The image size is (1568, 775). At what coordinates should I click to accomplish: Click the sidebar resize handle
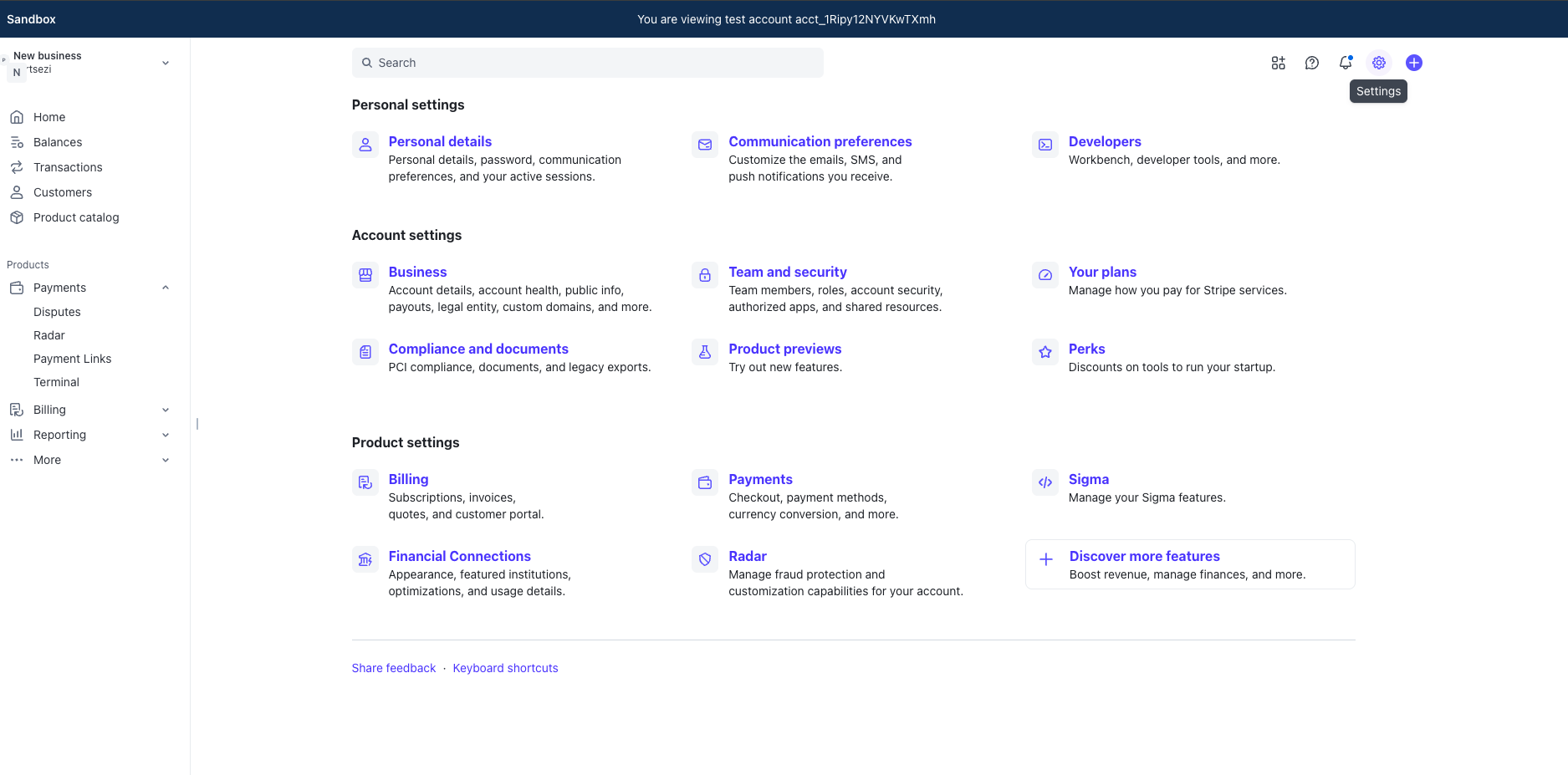click(197, 423)
